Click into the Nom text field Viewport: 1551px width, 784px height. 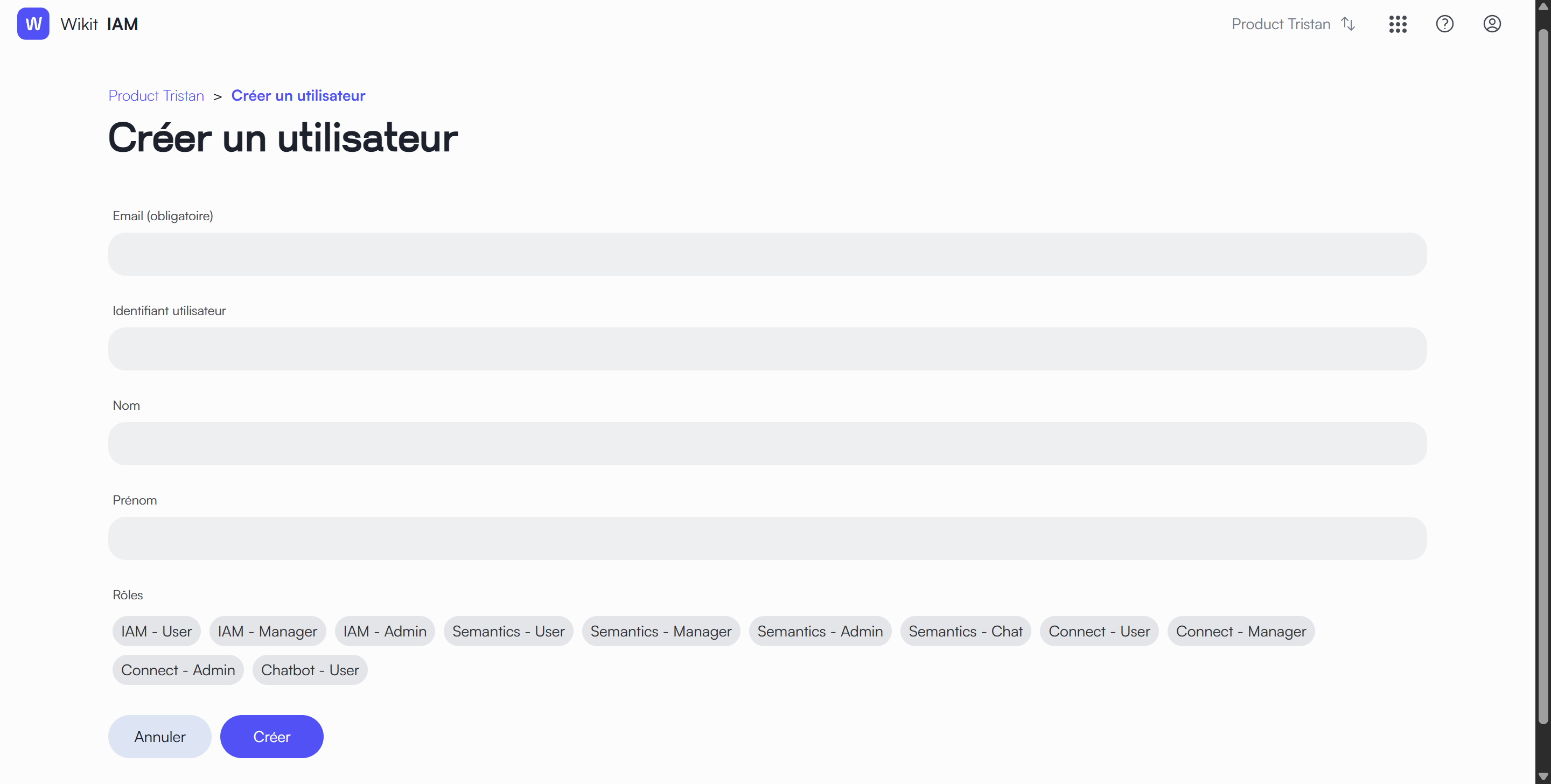[767, 443]
